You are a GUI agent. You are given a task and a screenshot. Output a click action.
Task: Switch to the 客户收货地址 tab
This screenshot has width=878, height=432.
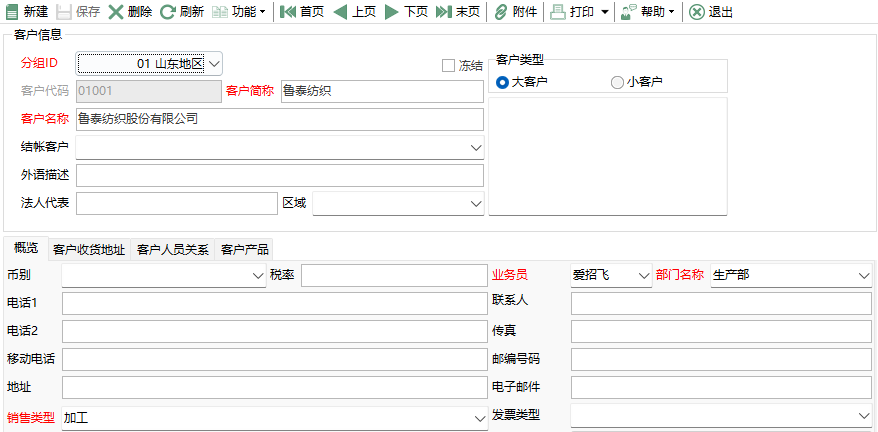89,249
